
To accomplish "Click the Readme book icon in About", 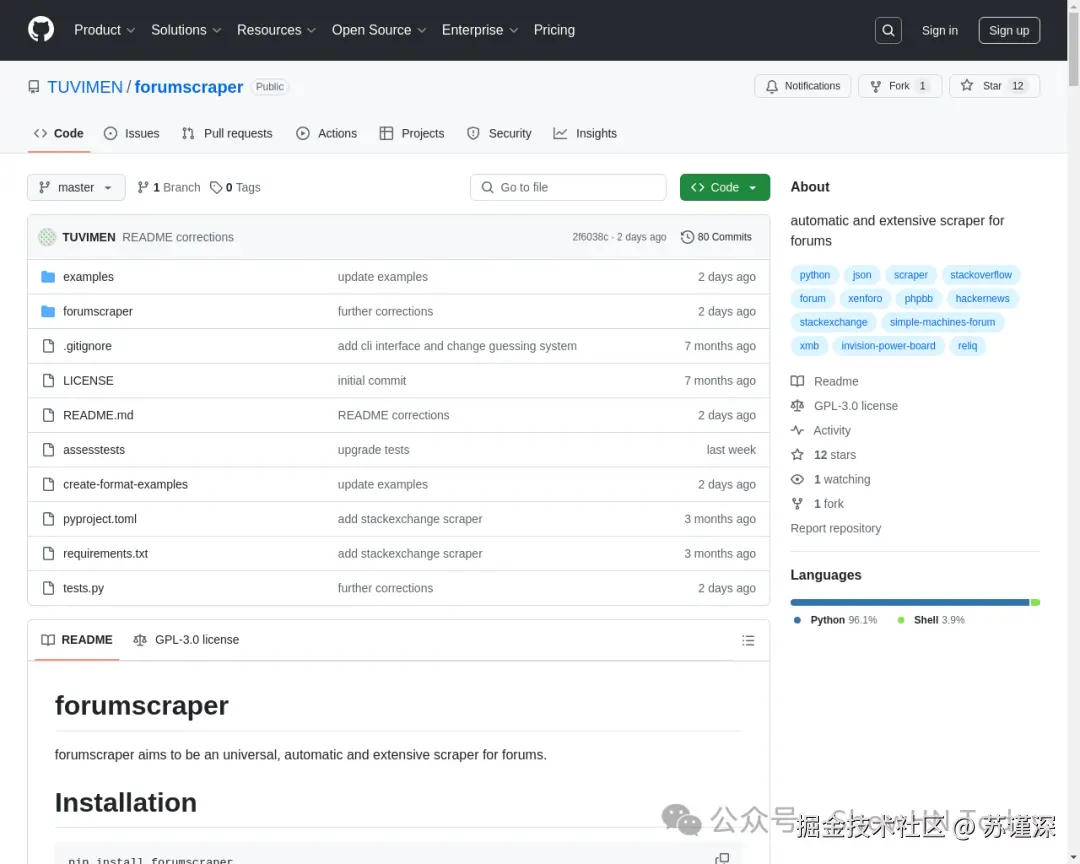I will click(797, 381).
